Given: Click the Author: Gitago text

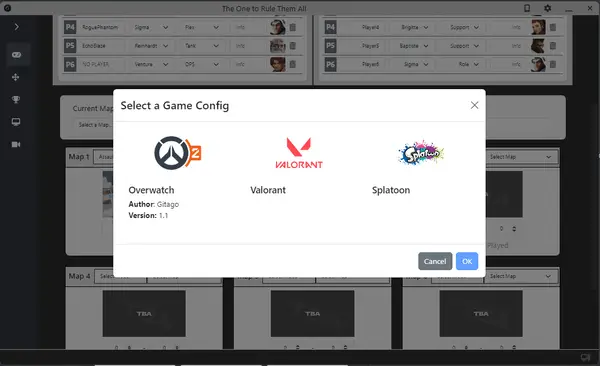Looking at the screenshot, I should click(x=153, y=204).
